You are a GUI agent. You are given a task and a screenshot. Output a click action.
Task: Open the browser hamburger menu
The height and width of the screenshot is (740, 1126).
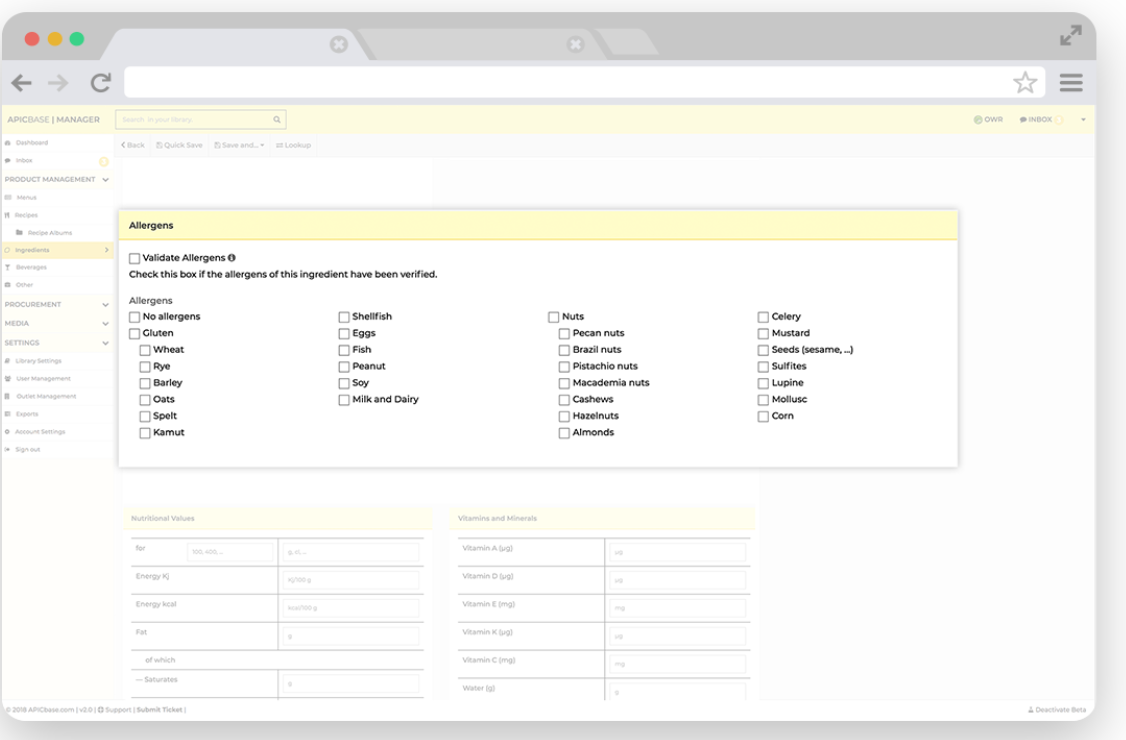(x=1071, y=83)
